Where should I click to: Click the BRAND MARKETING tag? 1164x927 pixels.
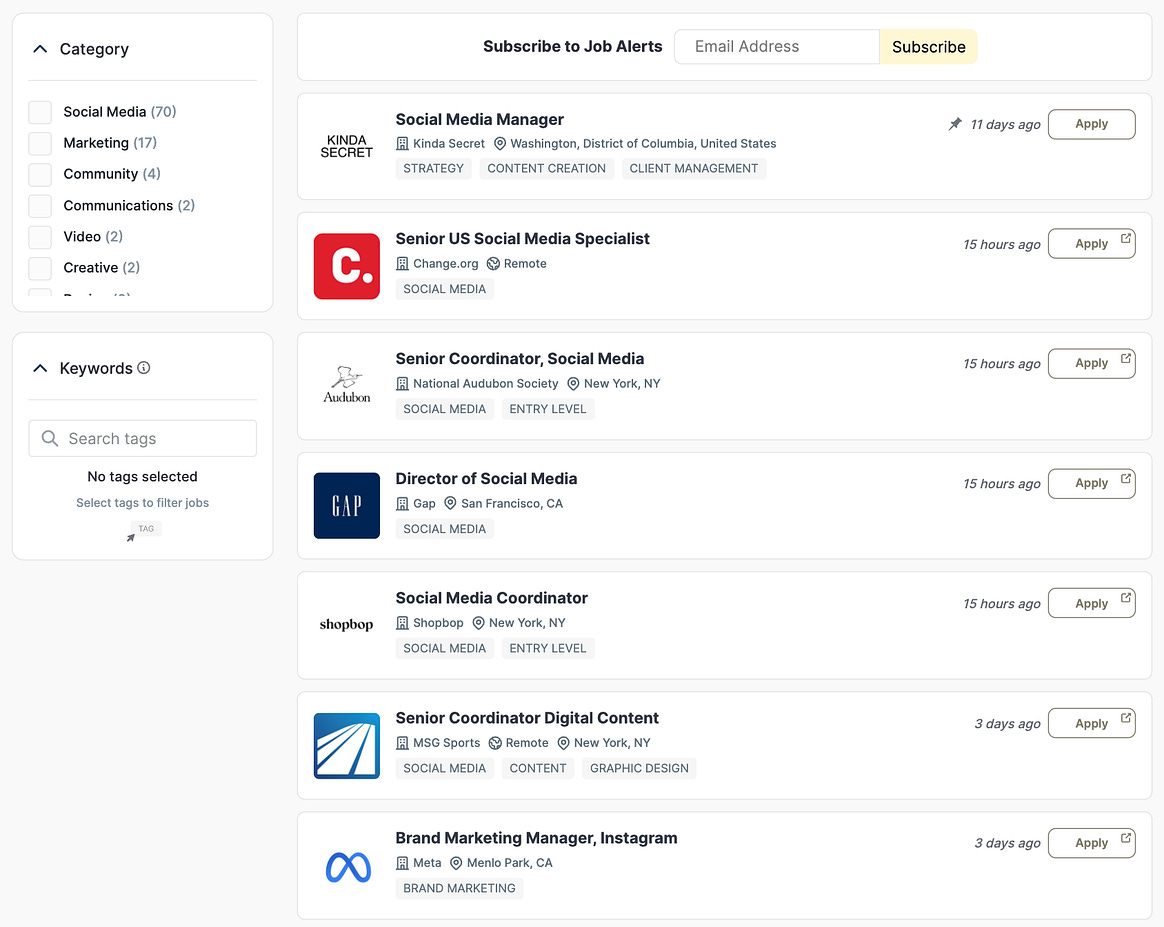(460, 888)
